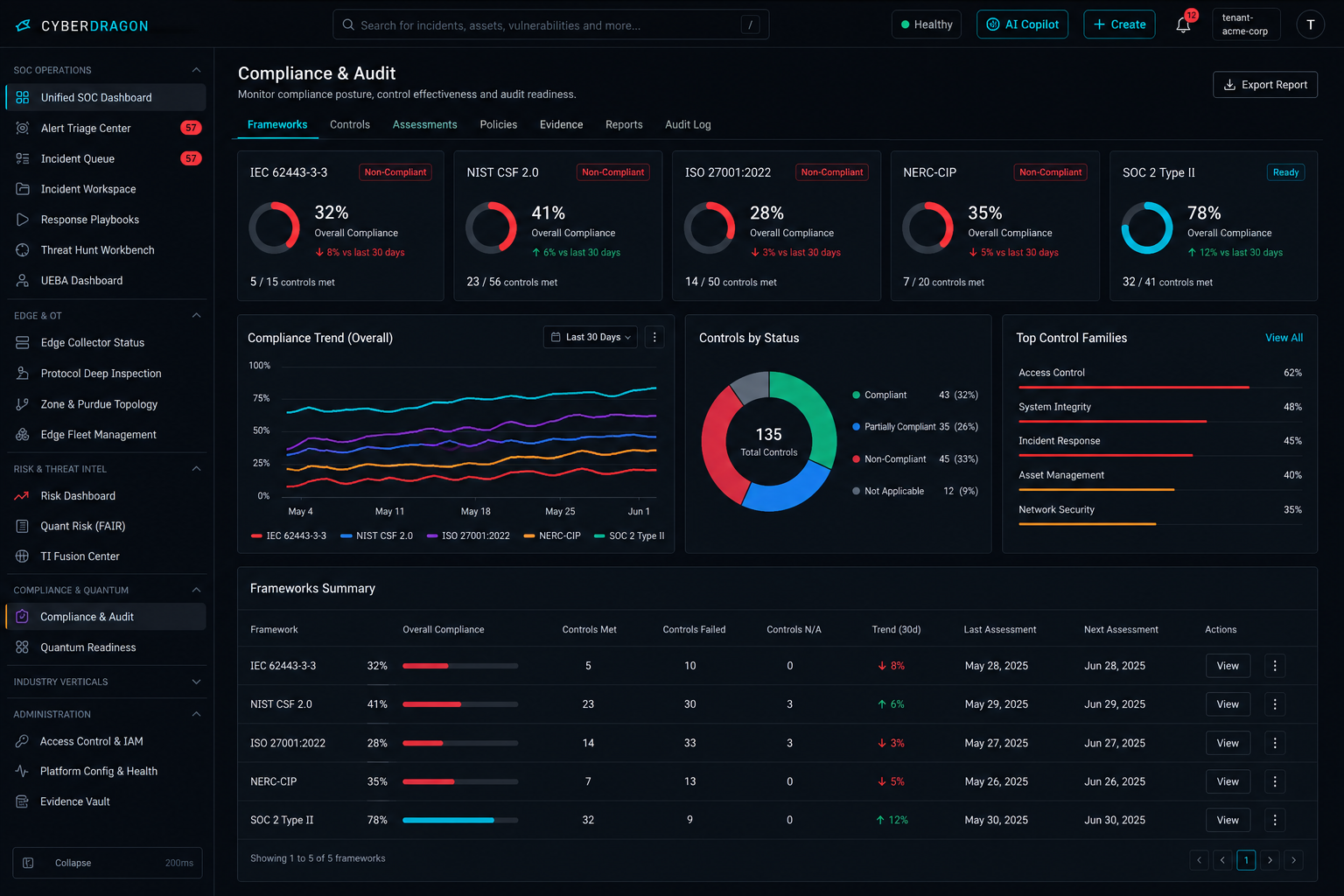Collapse the Risk & Threat Intel section
1344x896 pixels.
pos(196,469)
